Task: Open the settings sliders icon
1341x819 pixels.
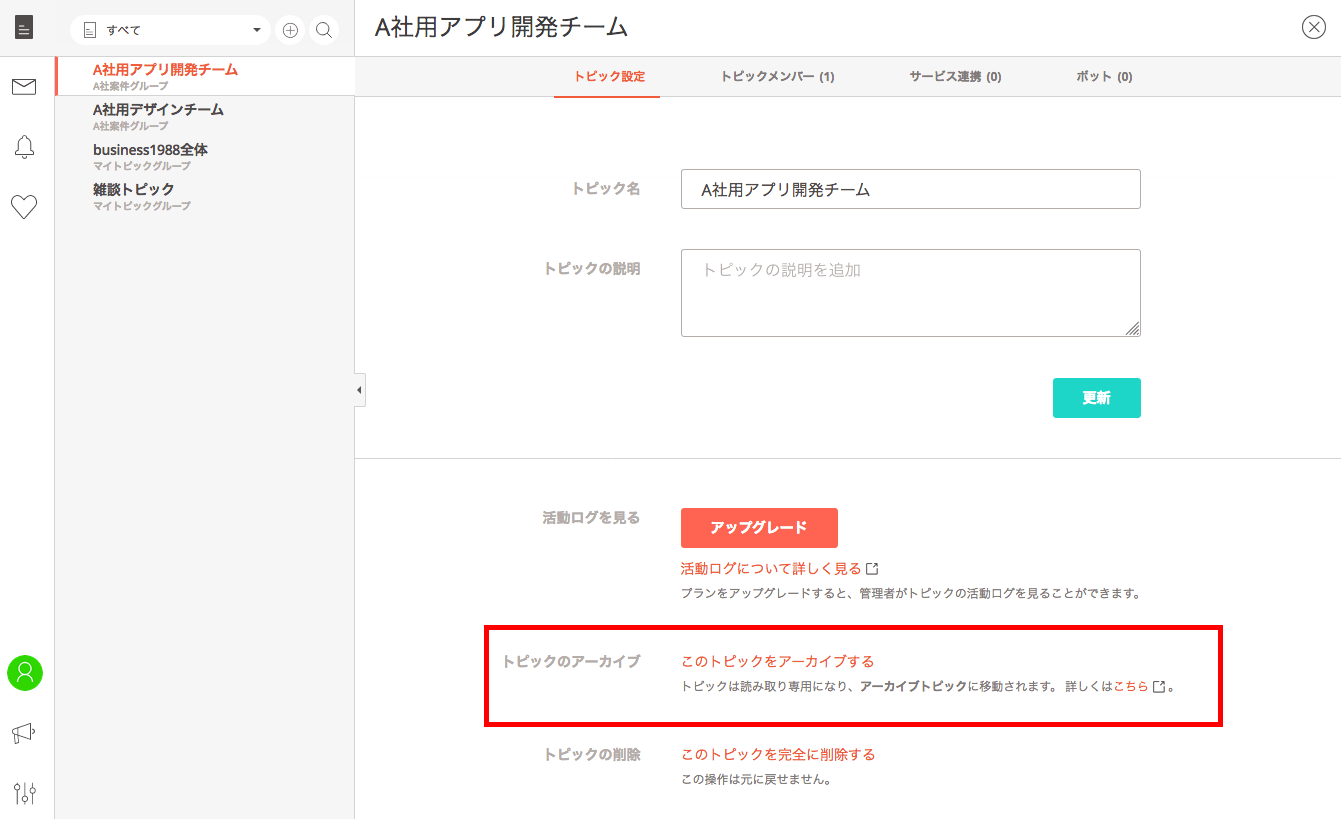Action: tap(24, 793)
